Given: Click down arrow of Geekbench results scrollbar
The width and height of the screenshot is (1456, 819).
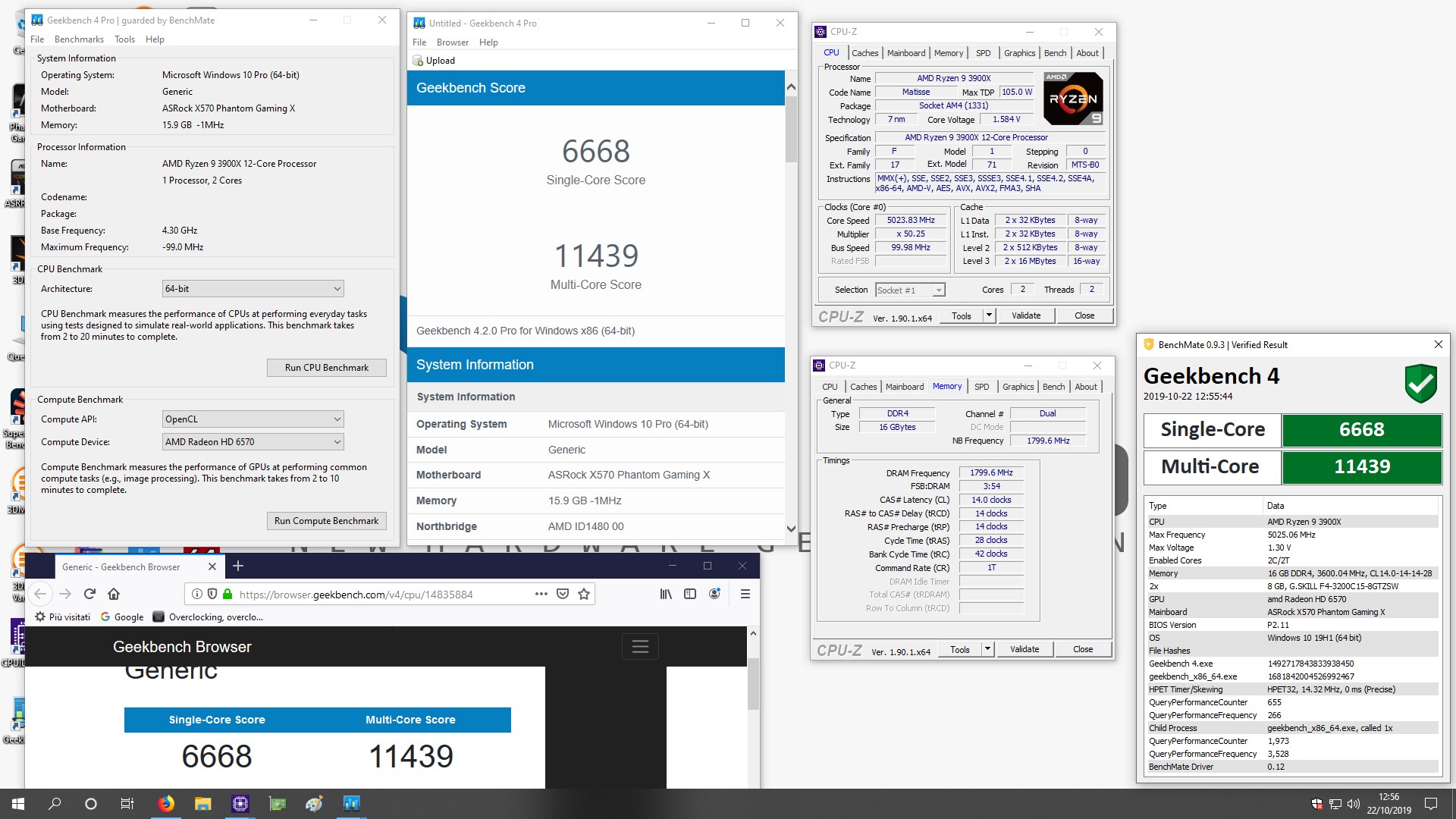Looking at the screenshot, I should pos(791,529).
